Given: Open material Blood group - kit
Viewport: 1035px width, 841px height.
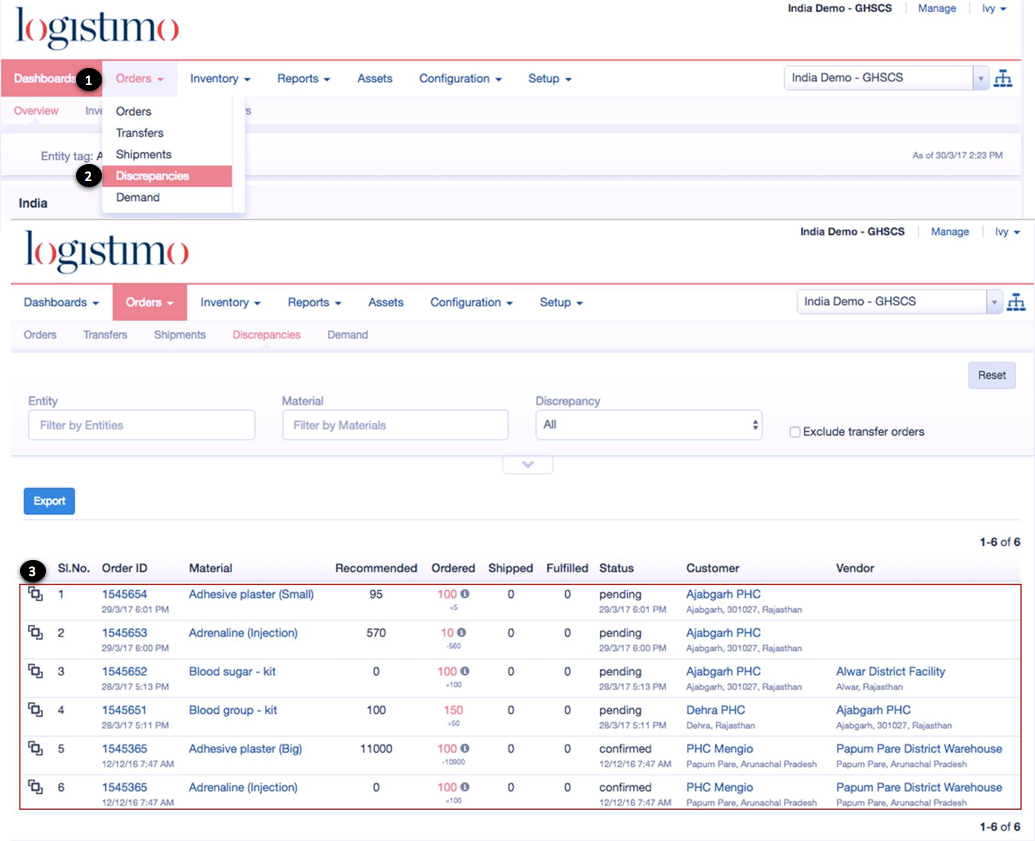Looking at the screenshot, I should 233,710.
